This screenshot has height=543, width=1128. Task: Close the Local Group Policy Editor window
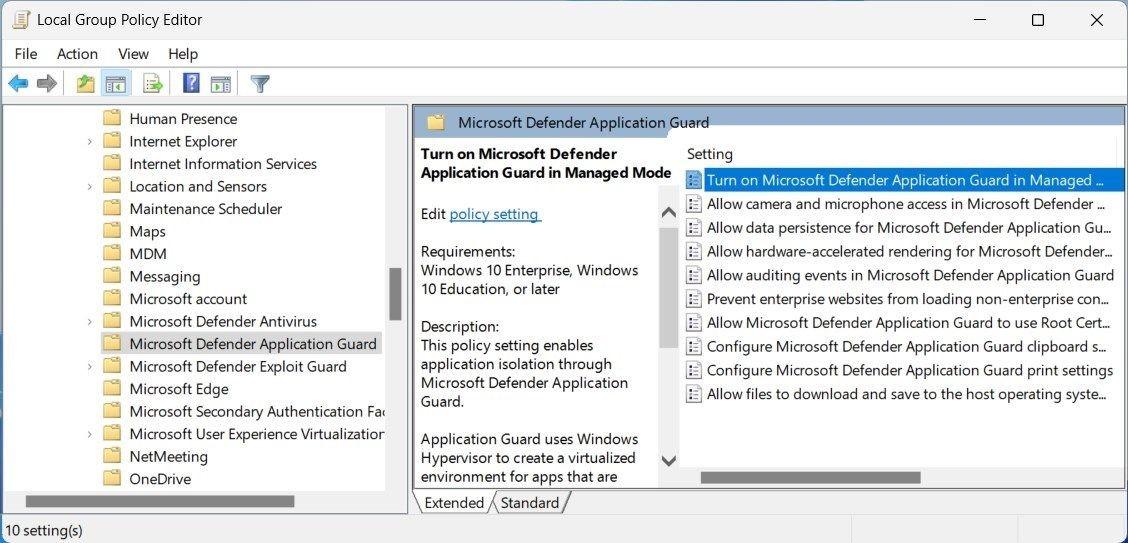tap(1096, 20)
